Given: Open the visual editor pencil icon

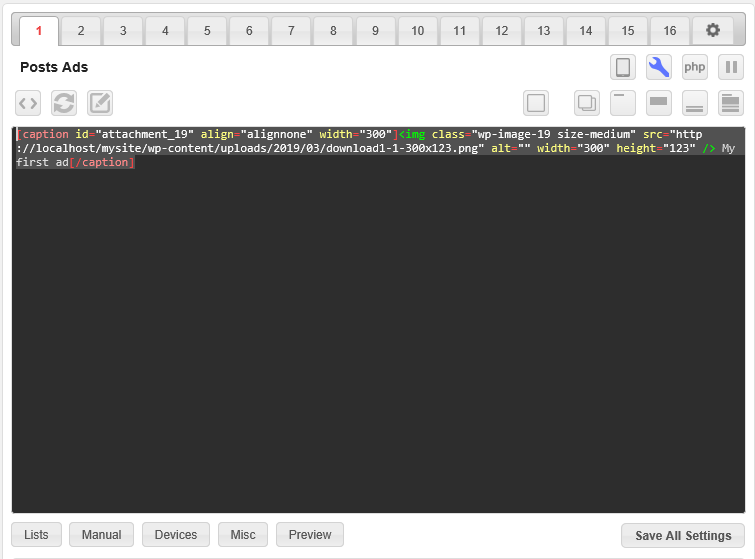Looking at the screenshot, I should coord(100,103).
